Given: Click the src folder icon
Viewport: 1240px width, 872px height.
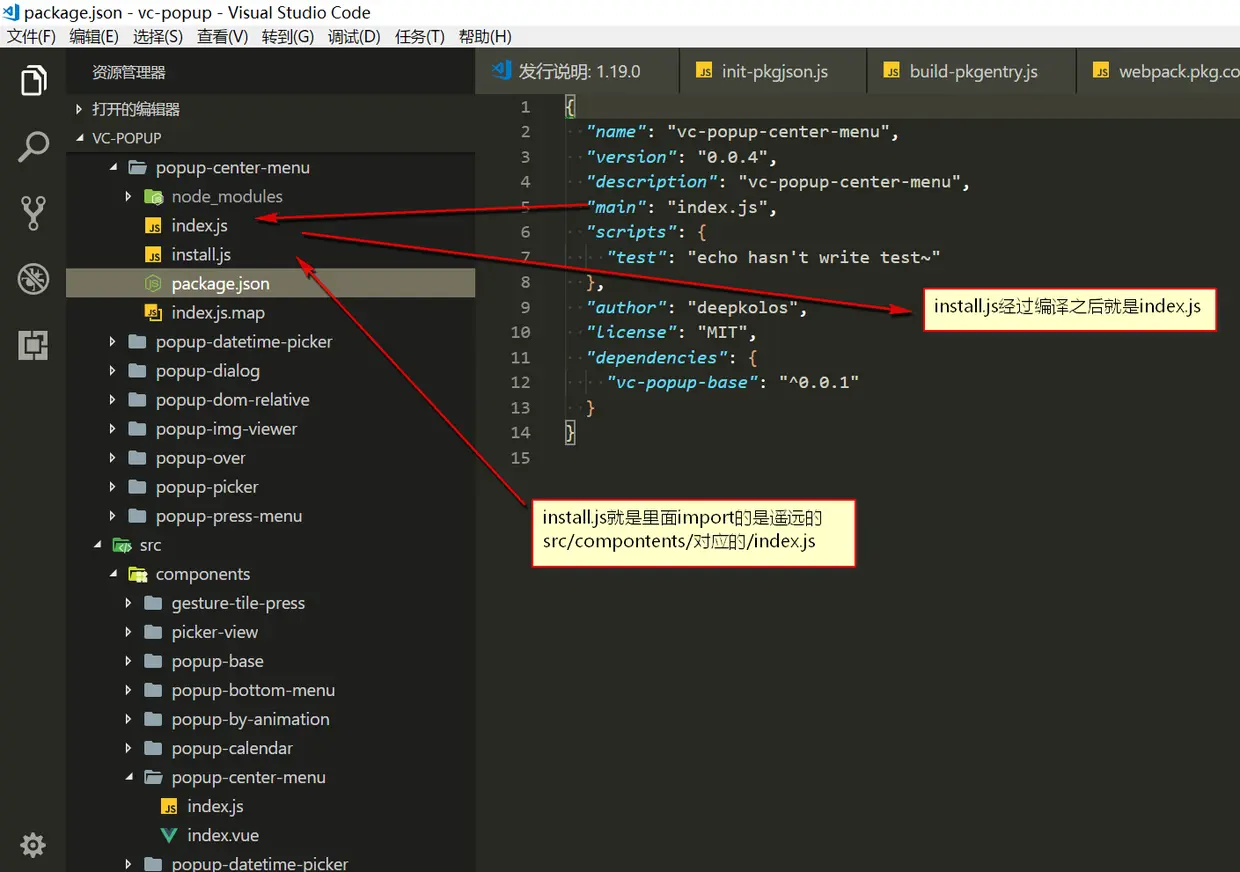Looking at the screenshot, I should coord(122,545).
